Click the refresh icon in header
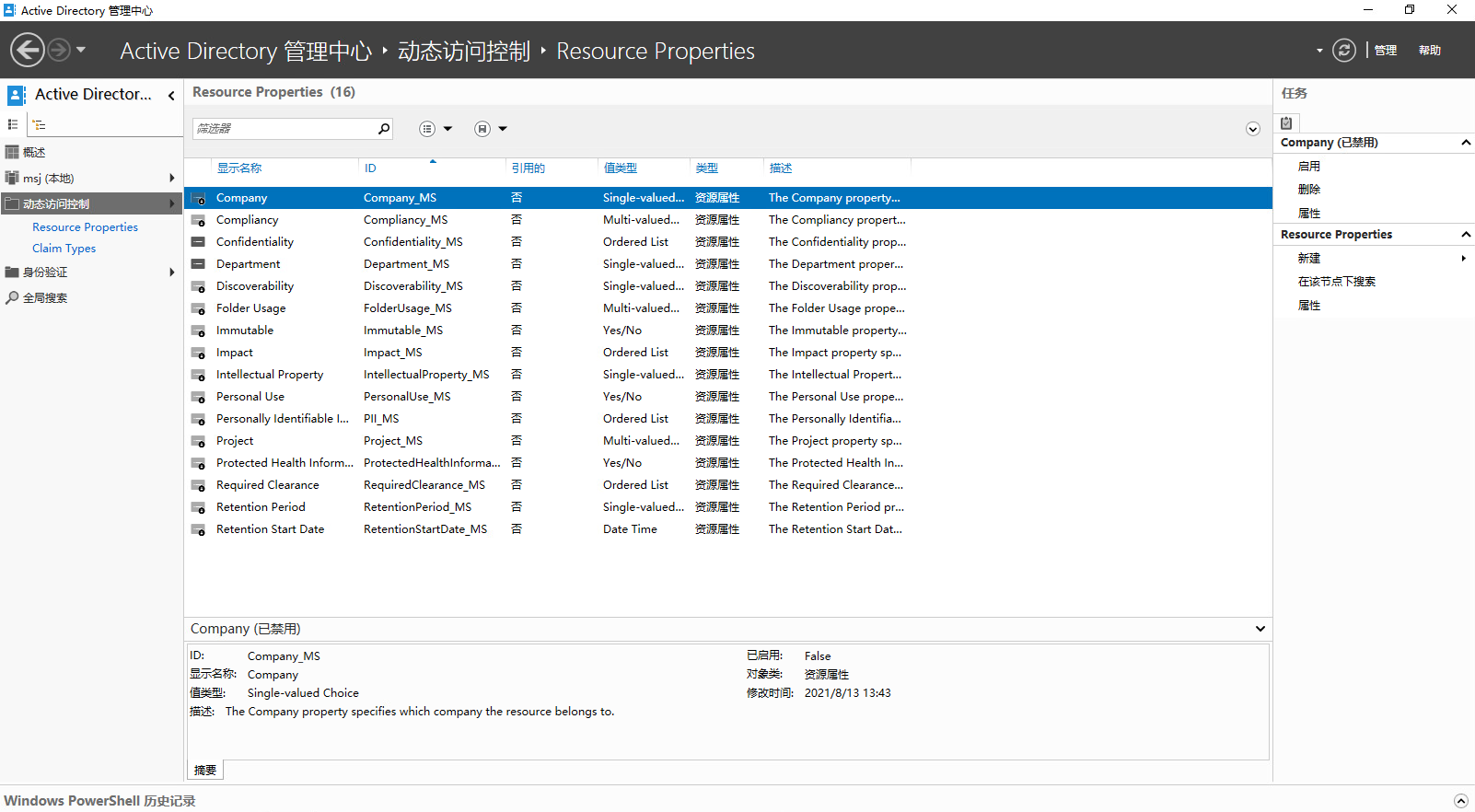Image resolution: width=1475 pixels, height=812 pixels. [x=1344, y=51]
